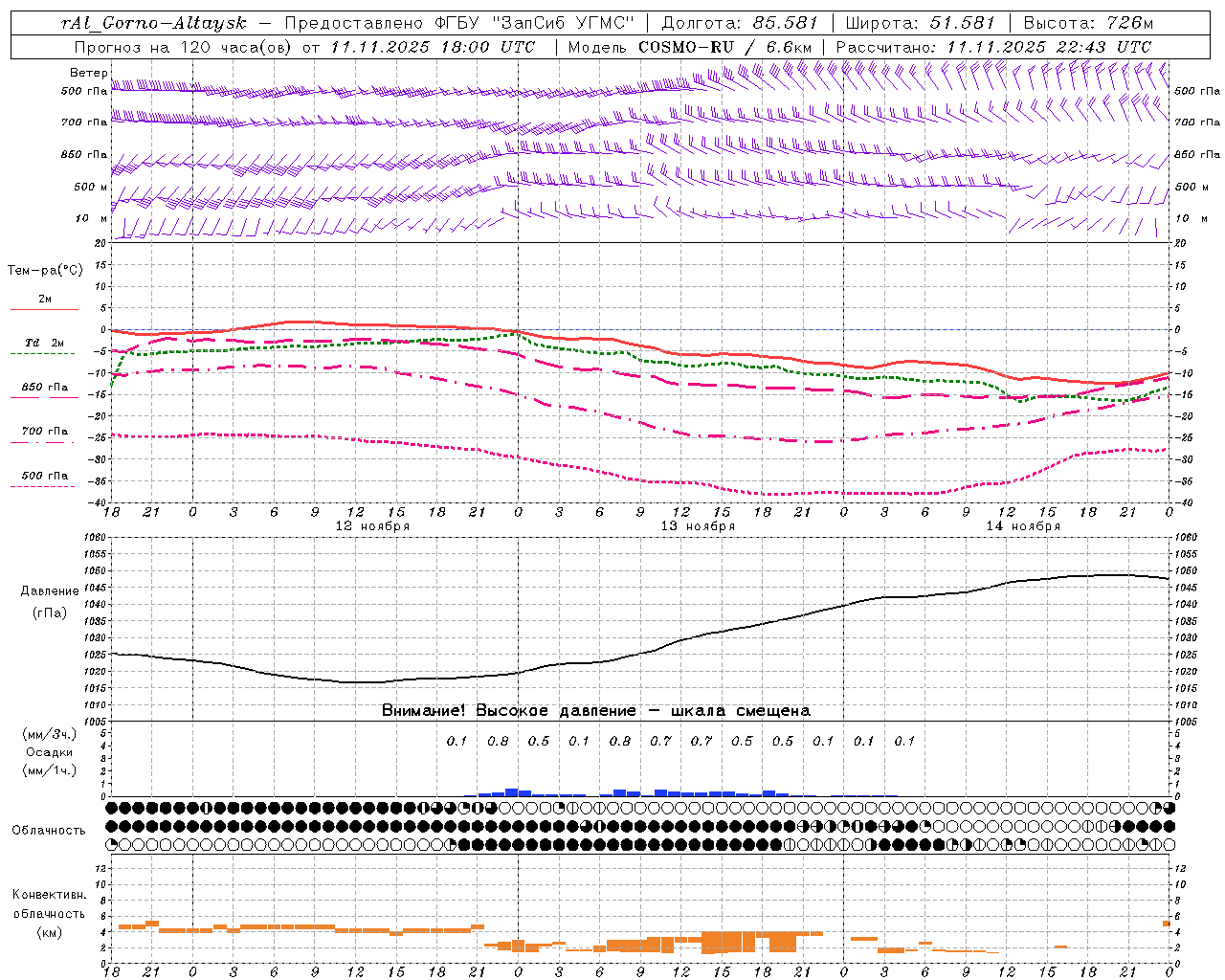Screen dimensions: 1225x980
Task: Click the calculation time Рассчитано: 11.11.2025 22:43 UTC
Action: coord(993,46)
